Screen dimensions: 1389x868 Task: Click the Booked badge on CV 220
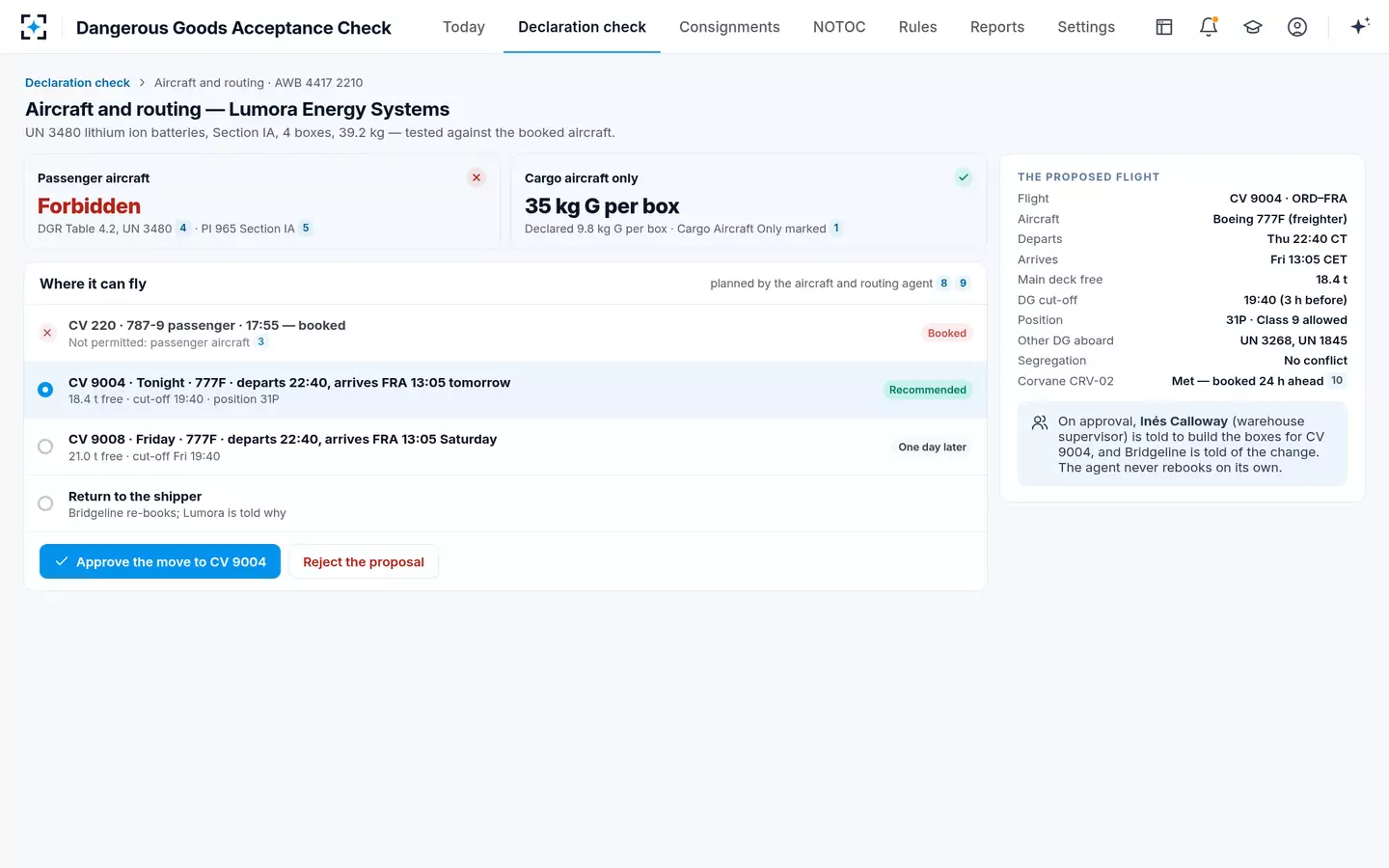[947, 333]
